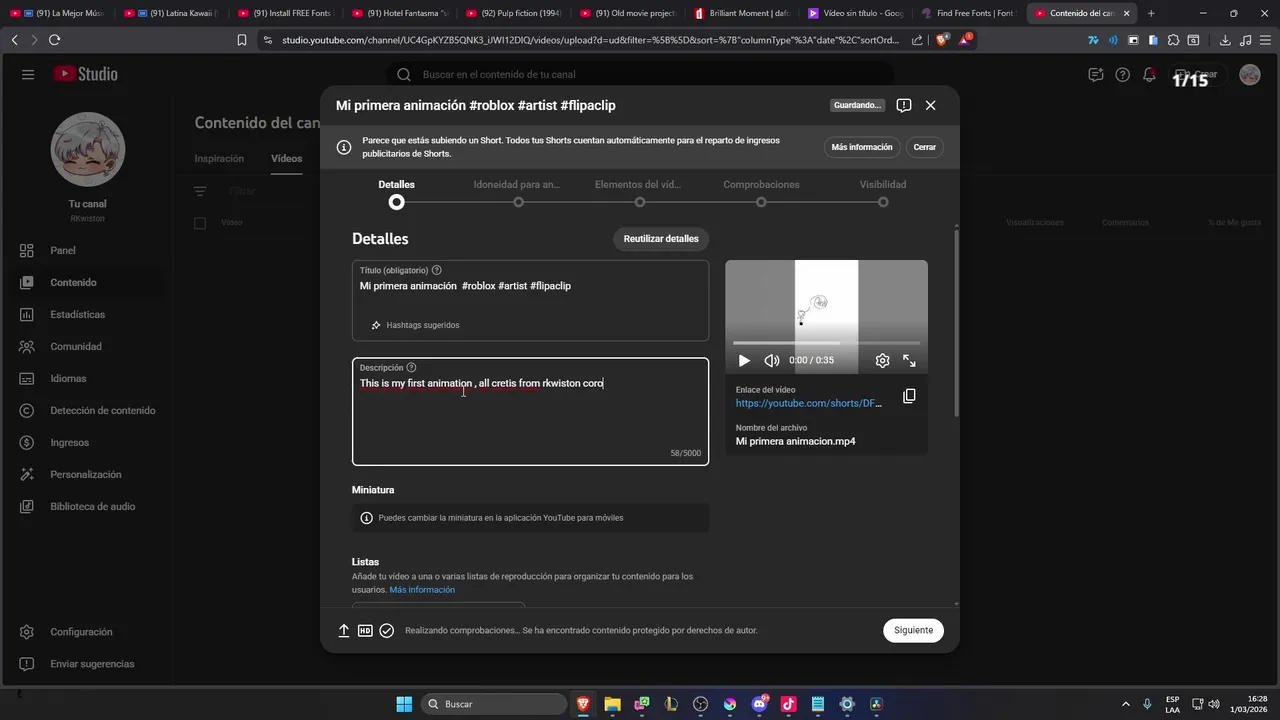The image size is (1280, 720).
Task: Open the Brave browser new tab button
Action: point(1151,14)
